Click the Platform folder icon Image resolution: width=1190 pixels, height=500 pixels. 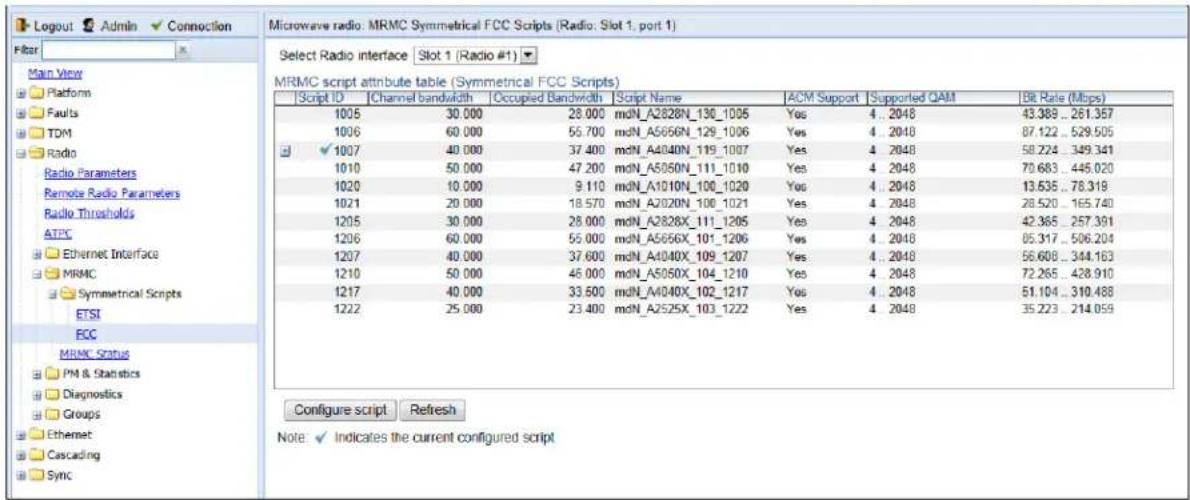point(38,93)
